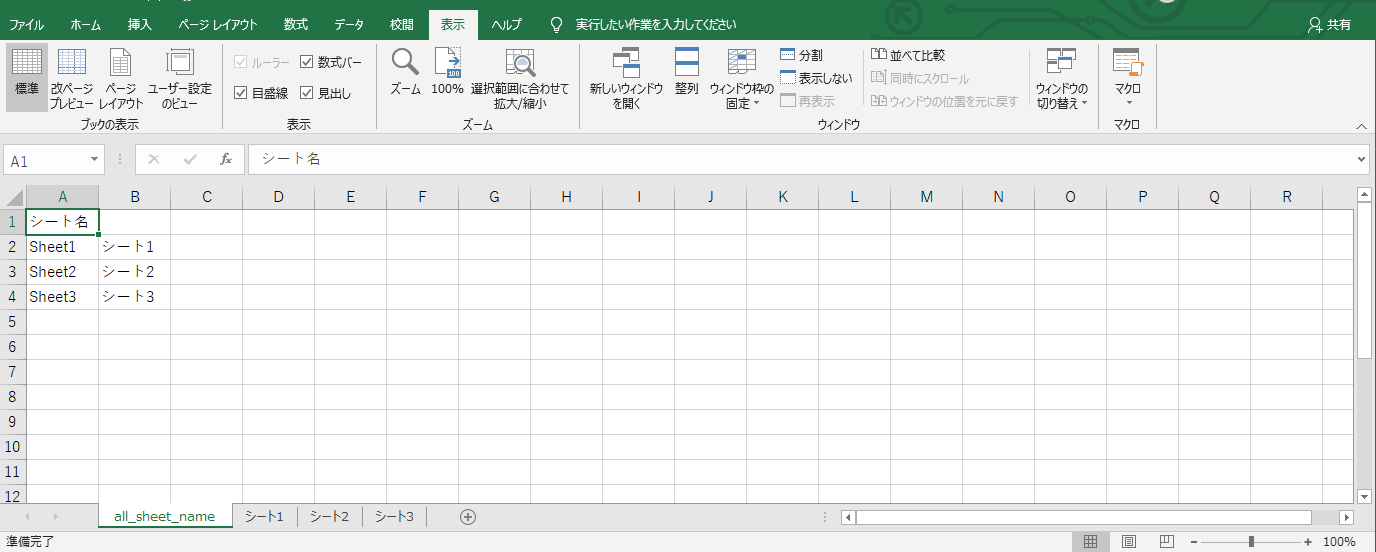1376x552 pixels.
Task: Toggle the headings (見出し) checkbox
Action: [x=307, y=93]
